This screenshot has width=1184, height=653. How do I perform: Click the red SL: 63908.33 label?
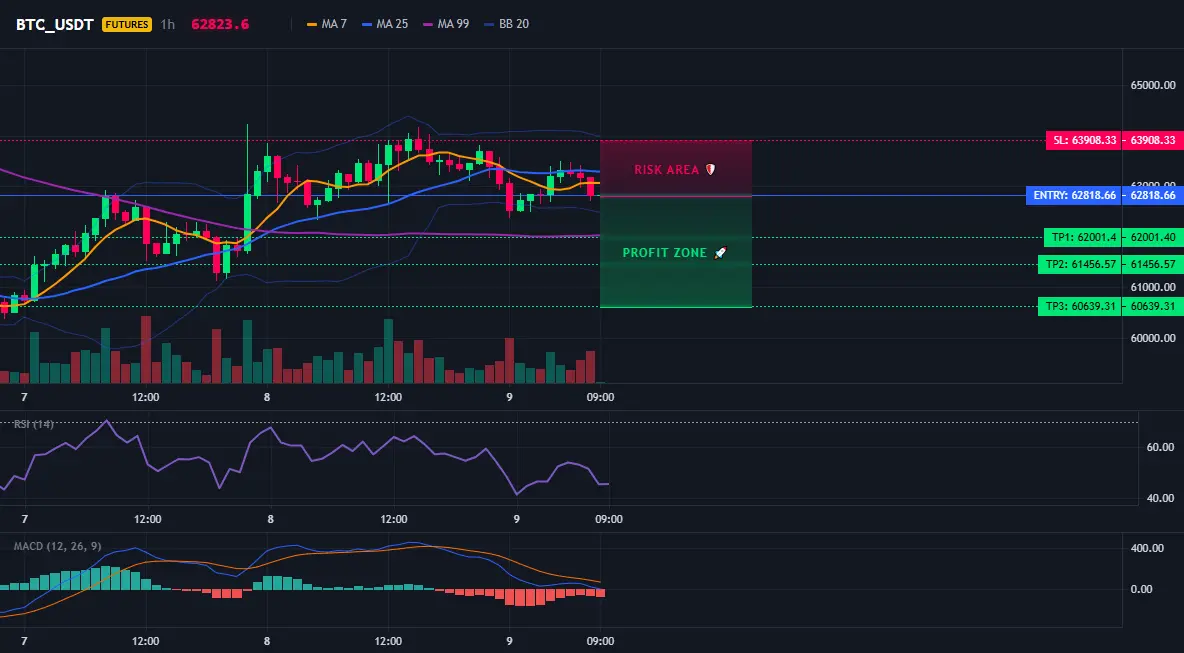click(x=1083, y=140)
